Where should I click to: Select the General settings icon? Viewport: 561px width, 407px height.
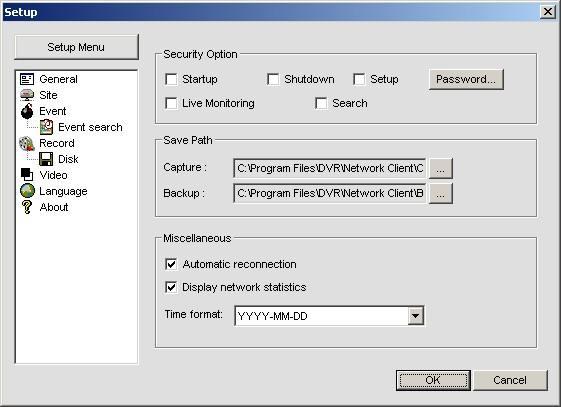point(27,79)
